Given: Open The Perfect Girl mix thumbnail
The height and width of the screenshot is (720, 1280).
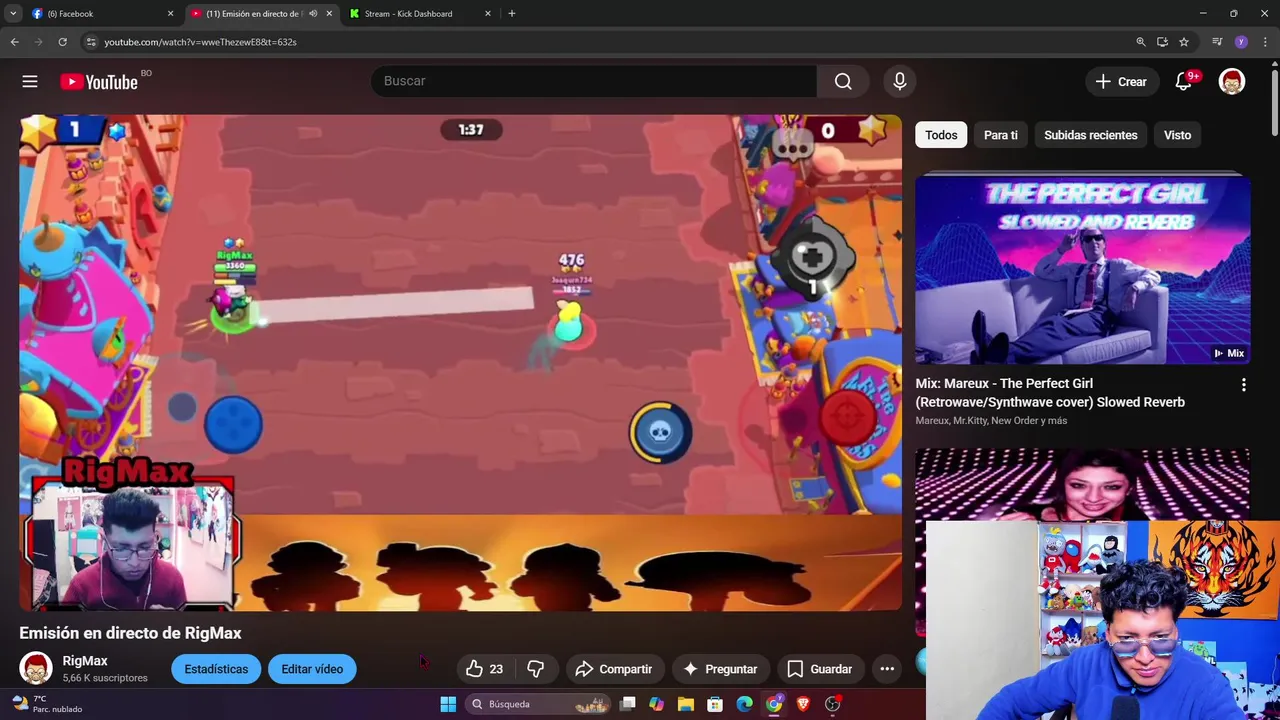Looking at the screenshot, I should (1082, 270).
